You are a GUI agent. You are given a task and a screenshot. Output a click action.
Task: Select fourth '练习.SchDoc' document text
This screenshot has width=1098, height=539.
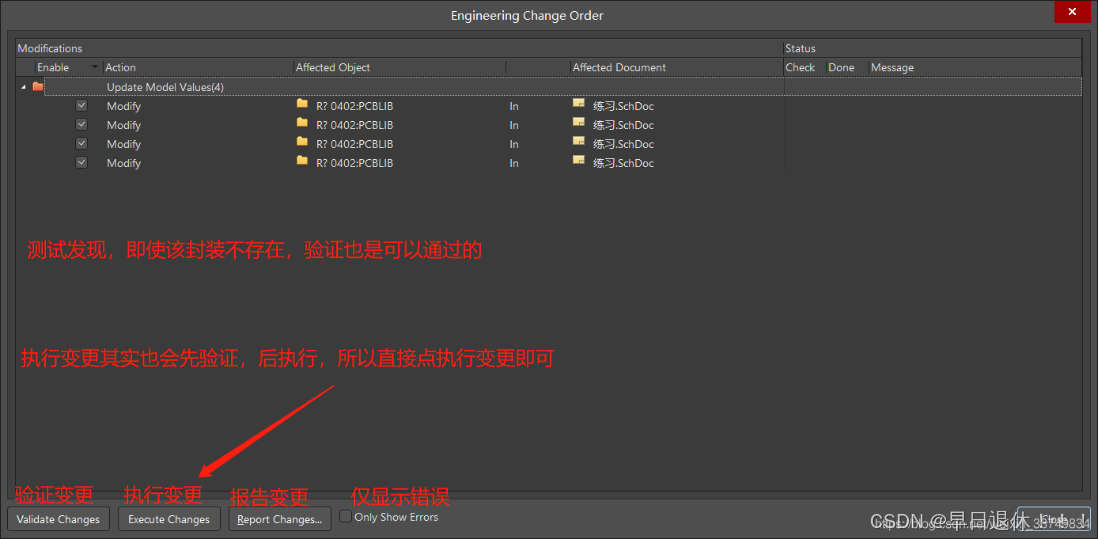(623, 163)
